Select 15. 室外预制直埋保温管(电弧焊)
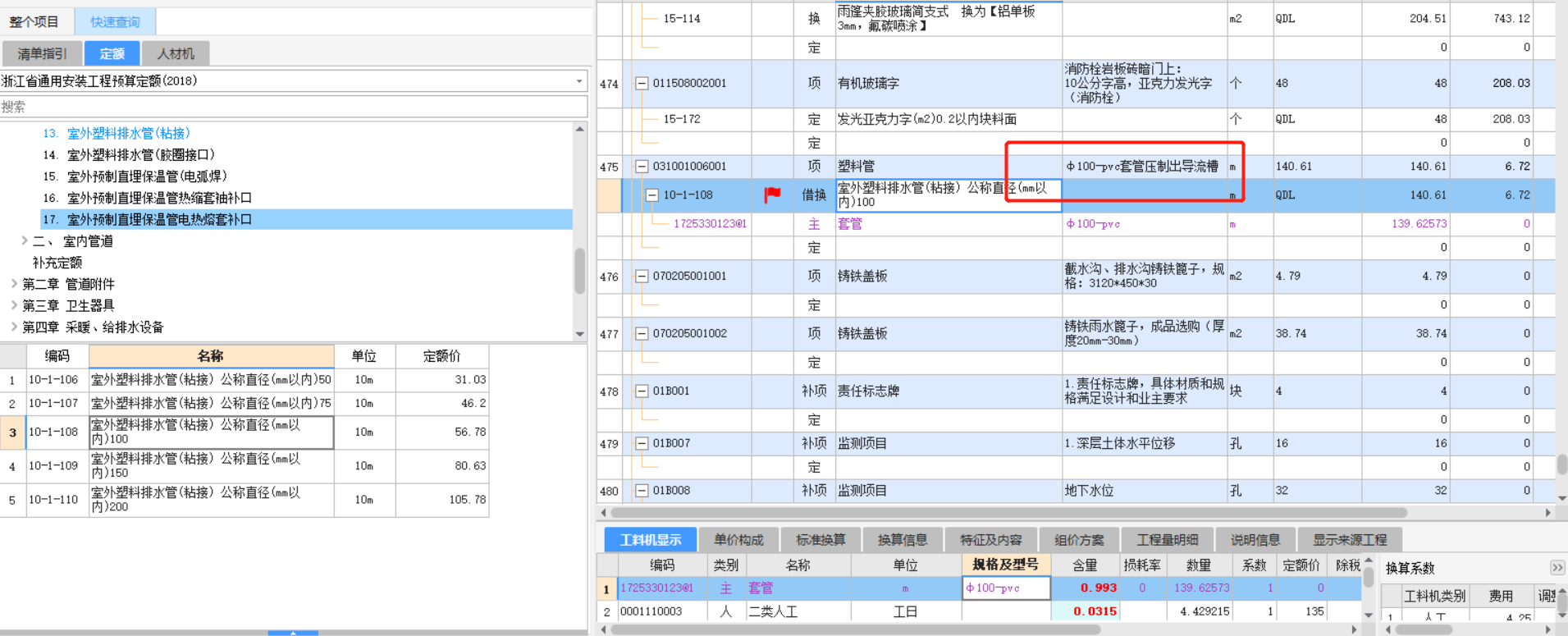 (135, 176)
